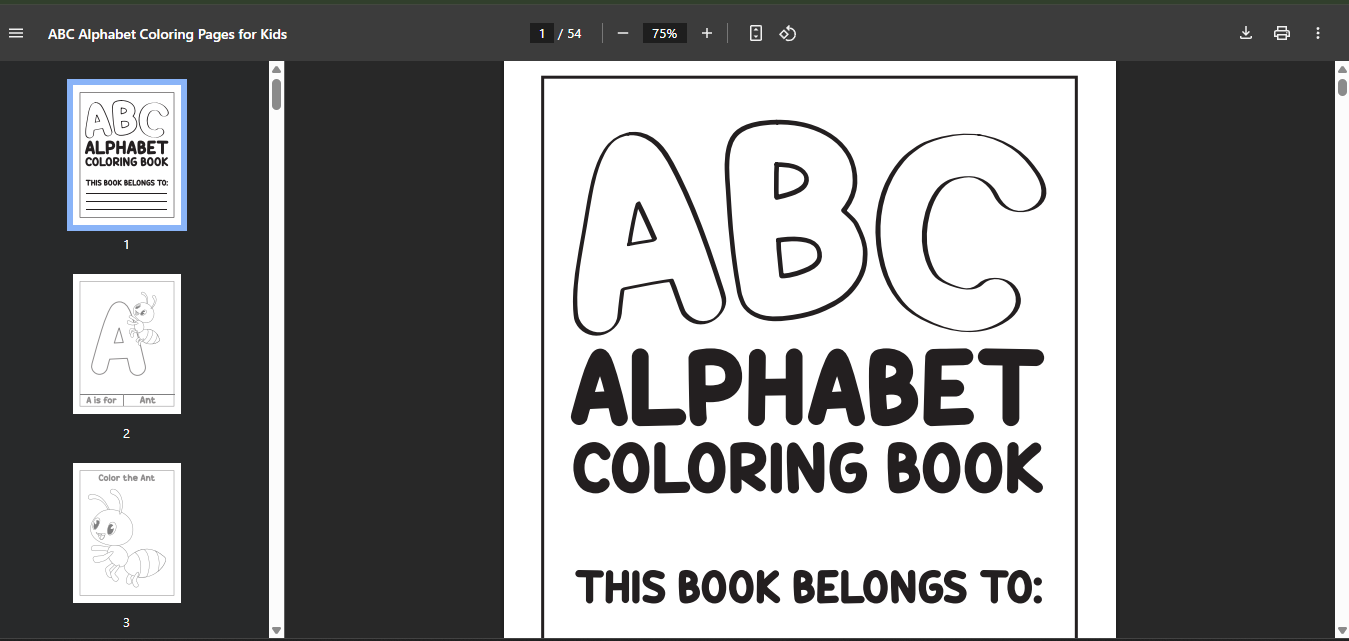Click the thumbnail sidebar scroll down arrow
Screen dimensions: 1349x641
277,630
